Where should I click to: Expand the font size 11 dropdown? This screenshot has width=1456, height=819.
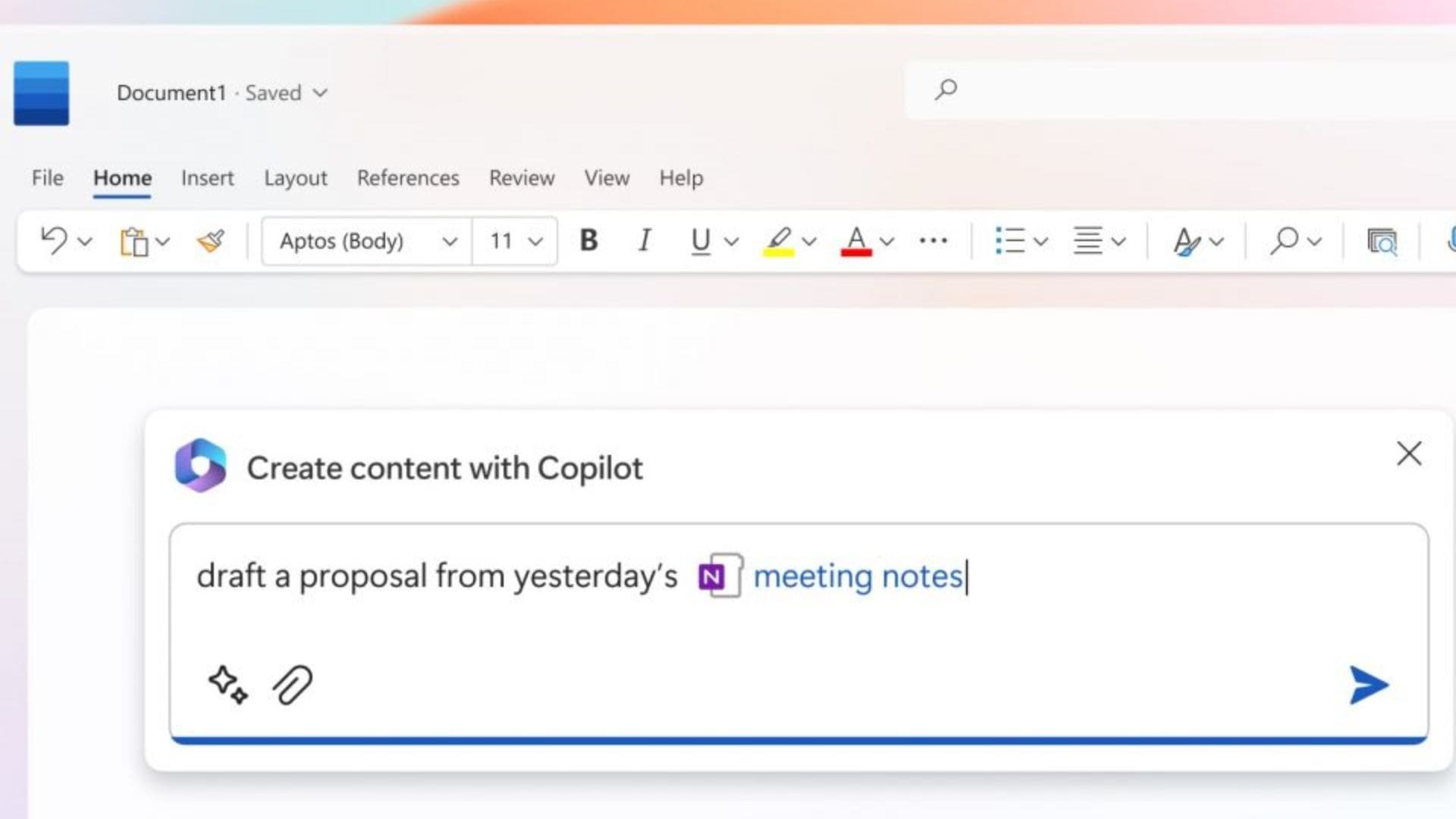click(535, 242)
